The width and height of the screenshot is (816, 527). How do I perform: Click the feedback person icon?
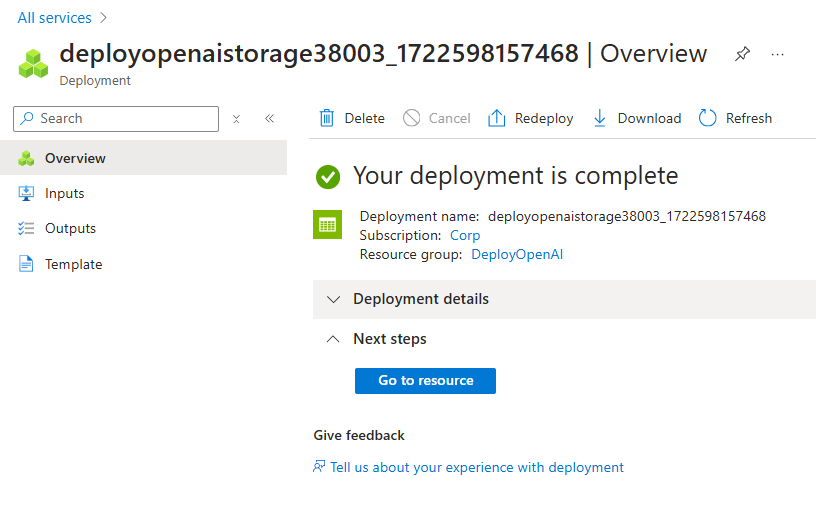(319, 466)
